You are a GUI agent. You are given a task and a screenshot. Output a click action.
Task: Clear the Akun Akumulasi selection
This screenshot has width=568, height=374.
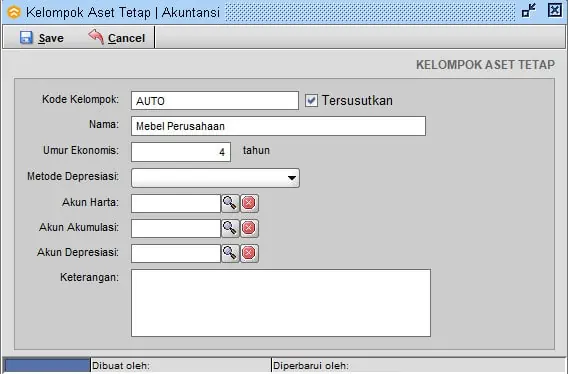click(249, 228)
